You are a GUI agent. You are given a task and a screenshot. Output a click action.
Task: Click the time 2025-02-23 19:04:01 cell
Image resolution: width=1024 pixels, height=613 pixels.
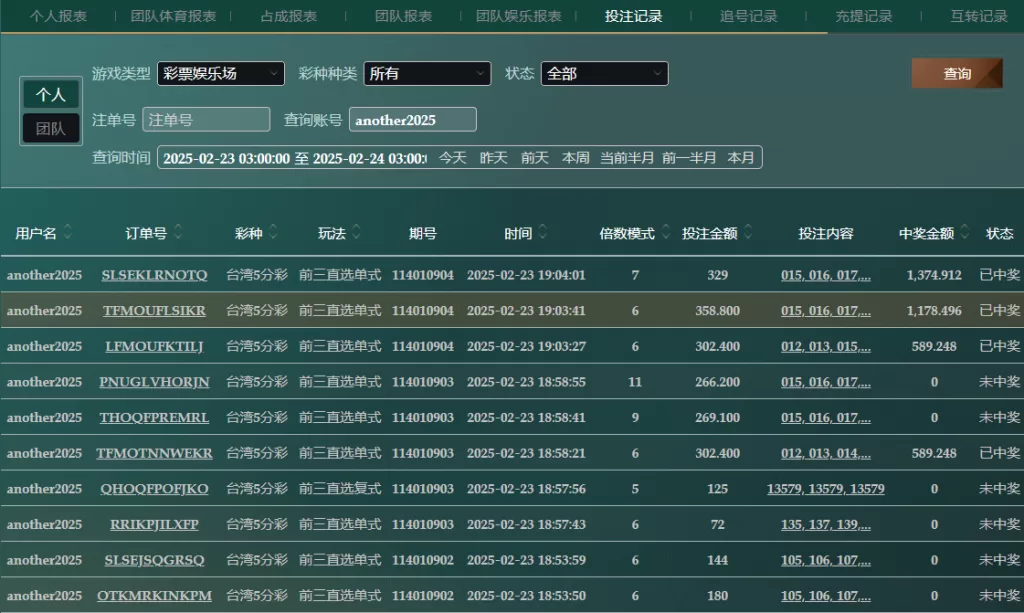pos(526,275)
